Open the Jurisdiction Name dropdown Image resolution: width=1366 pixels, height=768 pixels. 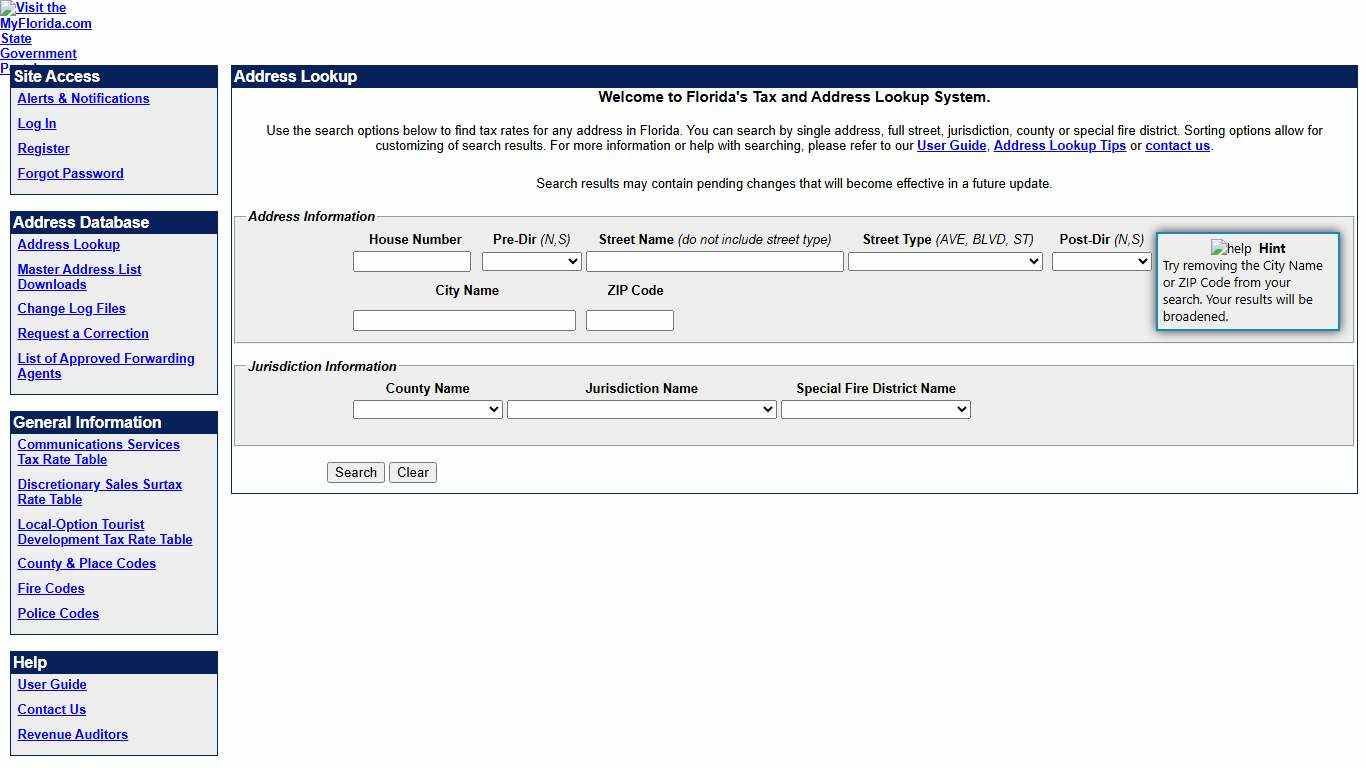641,409
